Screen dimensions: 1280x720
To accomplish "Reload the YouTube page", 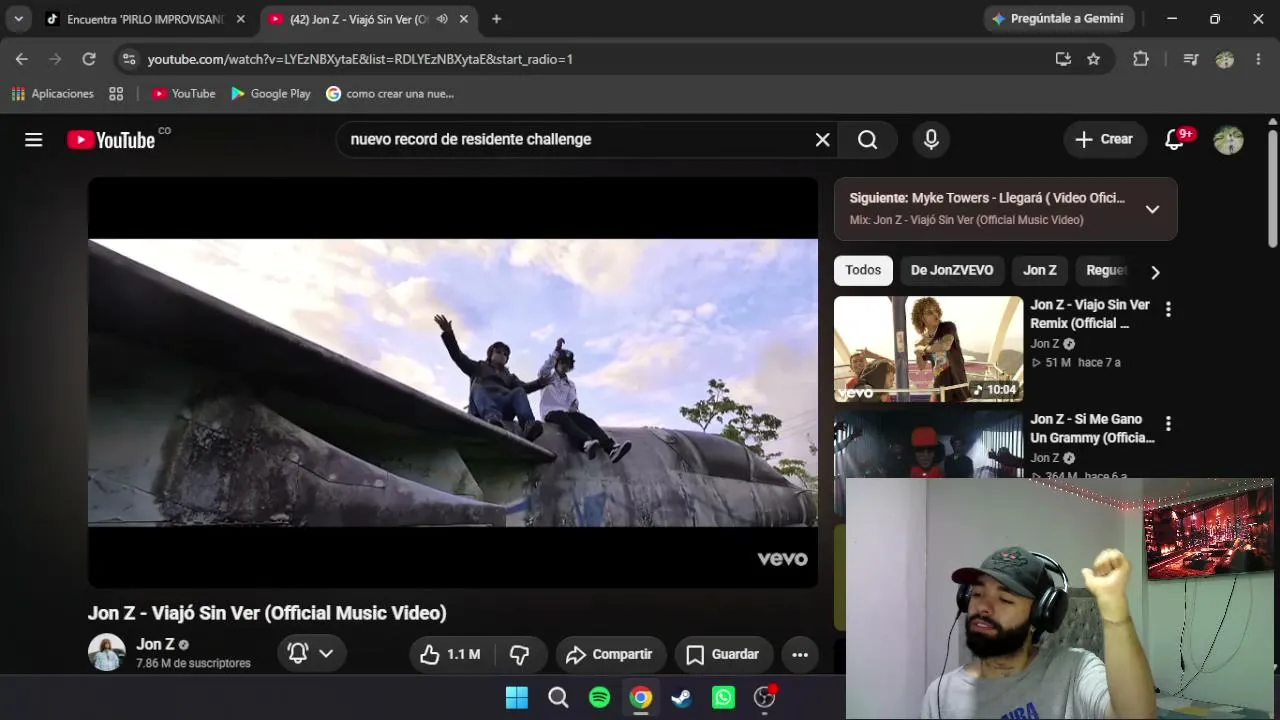I will coord(89,59).
